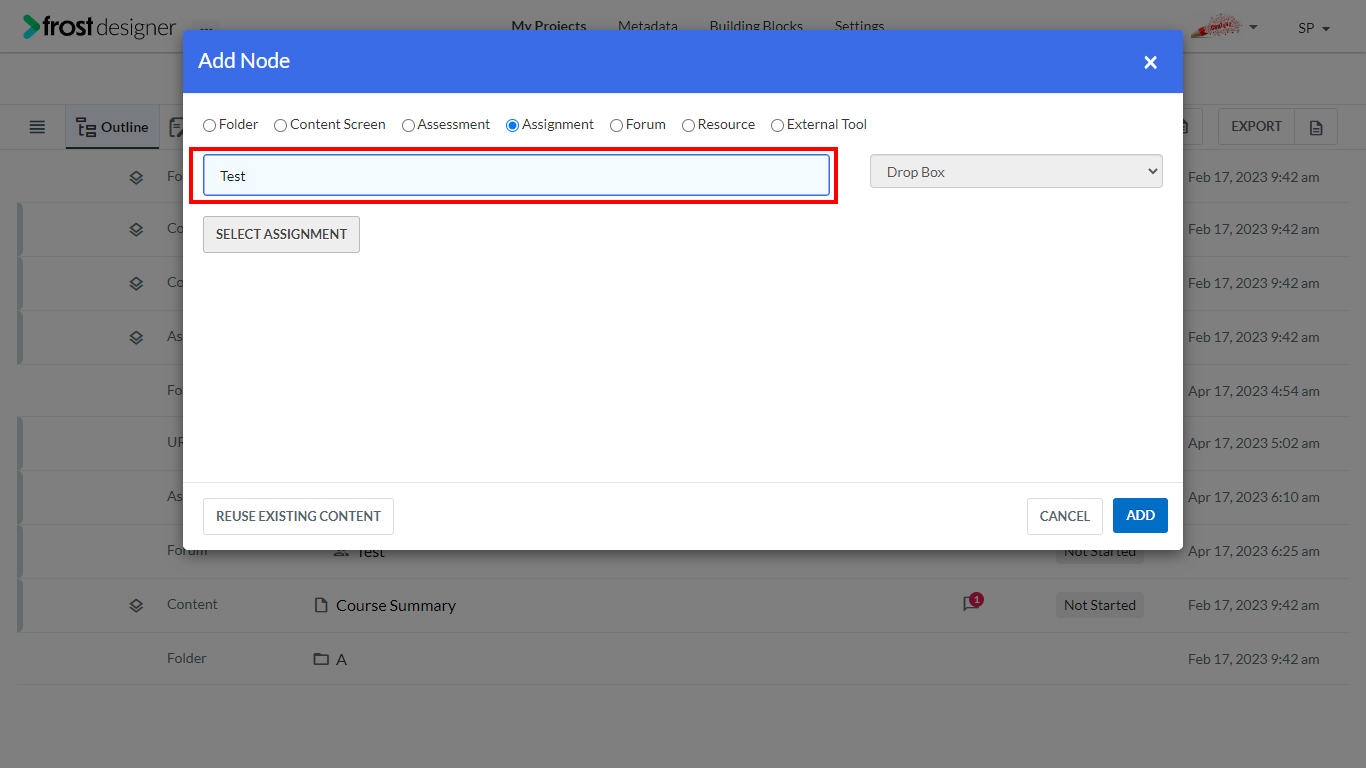This screenshot has height=768, width=1366.
Task: Click the Select Assignment button
Action: (281, 234)
